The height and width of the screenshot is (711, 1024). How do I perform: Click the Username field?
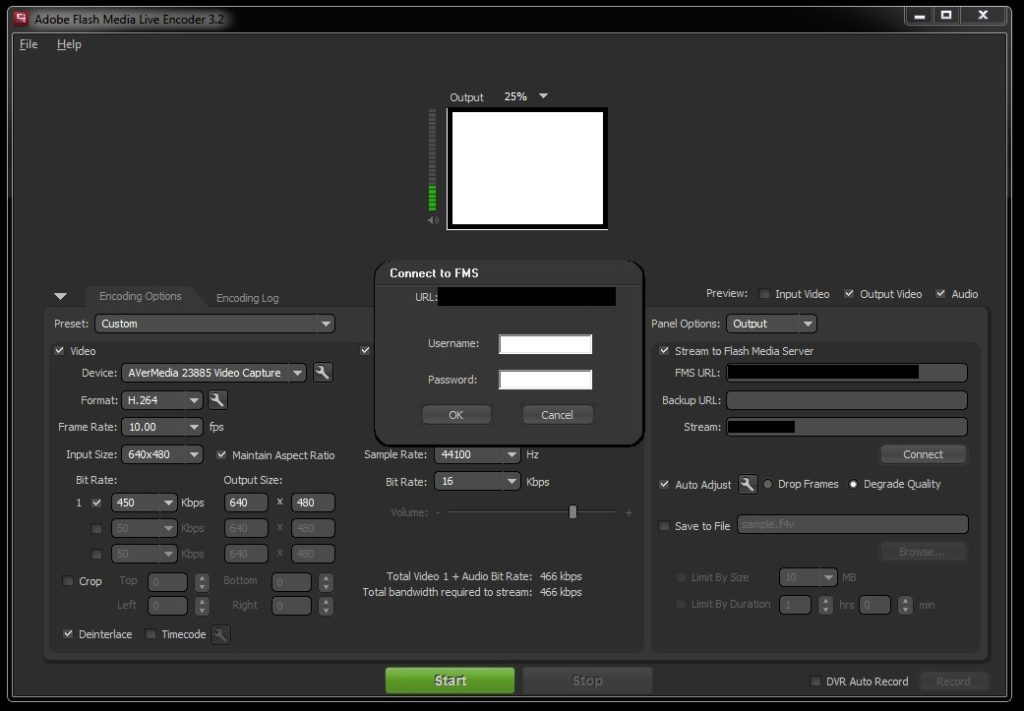point(545,344)
